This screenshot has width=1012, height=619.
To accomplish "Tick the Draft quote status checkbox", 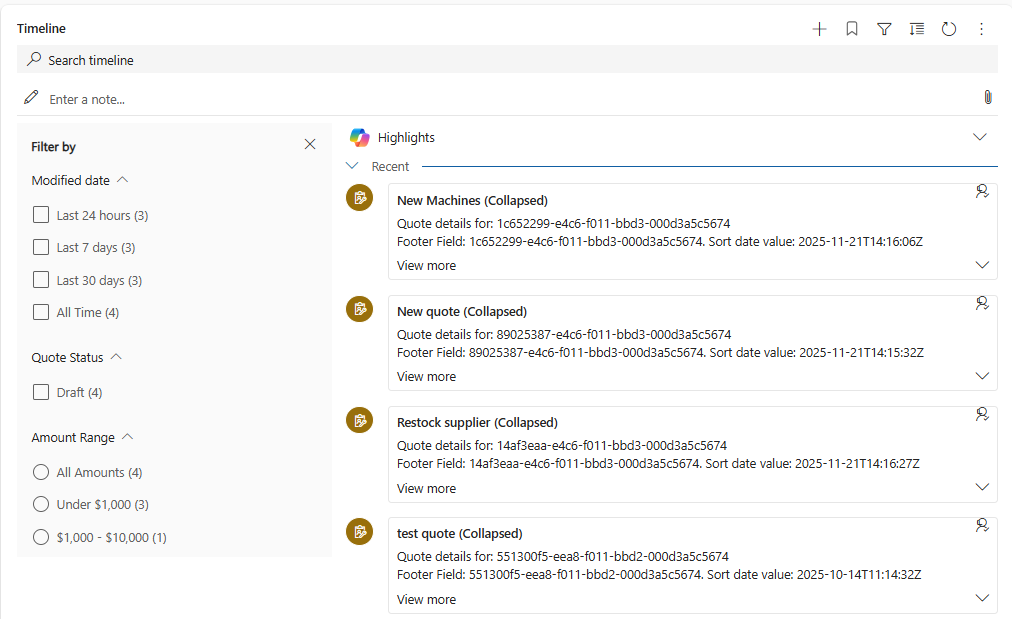I will tap(41, 392).
